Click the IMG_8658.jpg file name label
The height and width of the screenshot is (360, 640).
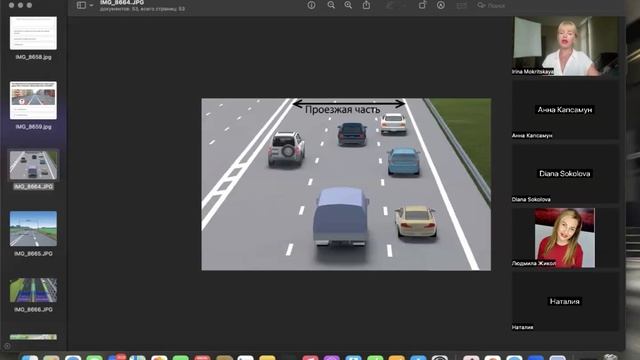click(x=33, y=57)
